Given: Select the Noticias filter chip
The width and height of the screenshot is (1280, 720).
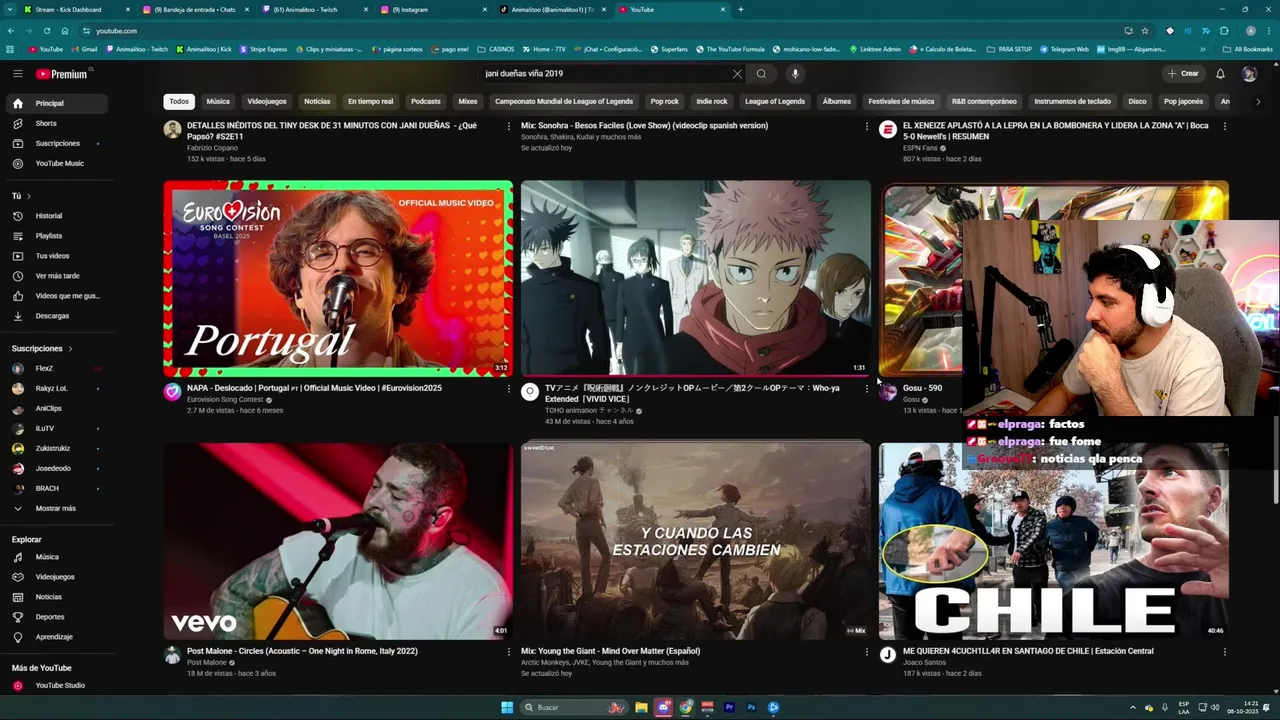Looking at the screenshot, I should 317,101.
